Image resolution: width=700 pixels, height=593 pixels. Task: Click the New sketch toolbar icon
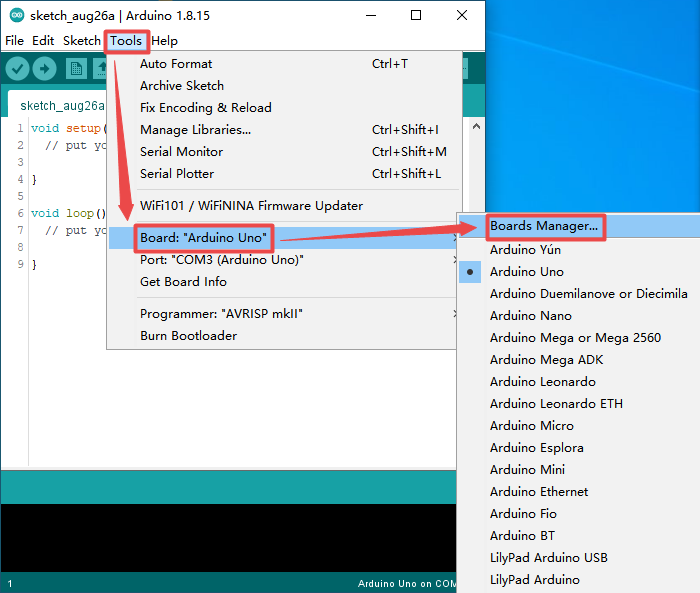pyautogui.click(x=76, y=69)
